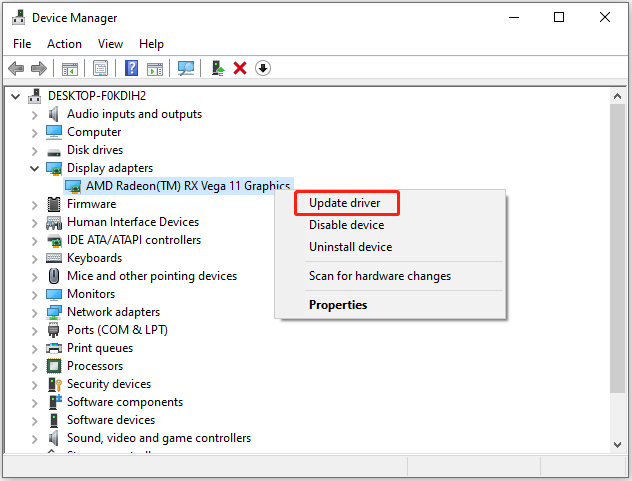Maximize the Device Manager window
The image size is (632, 481).
point(559,17)
